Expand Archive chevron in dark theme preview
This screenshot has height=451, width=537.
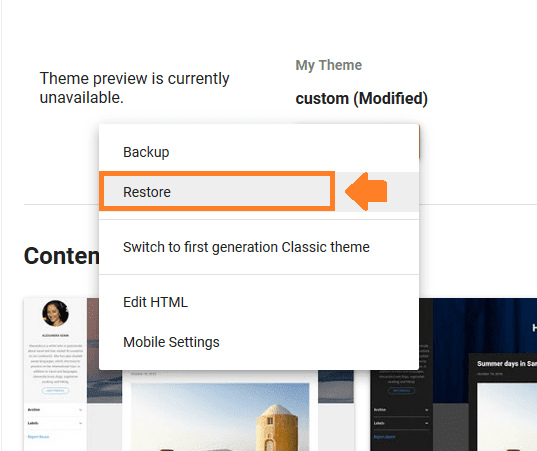[426, 410]
